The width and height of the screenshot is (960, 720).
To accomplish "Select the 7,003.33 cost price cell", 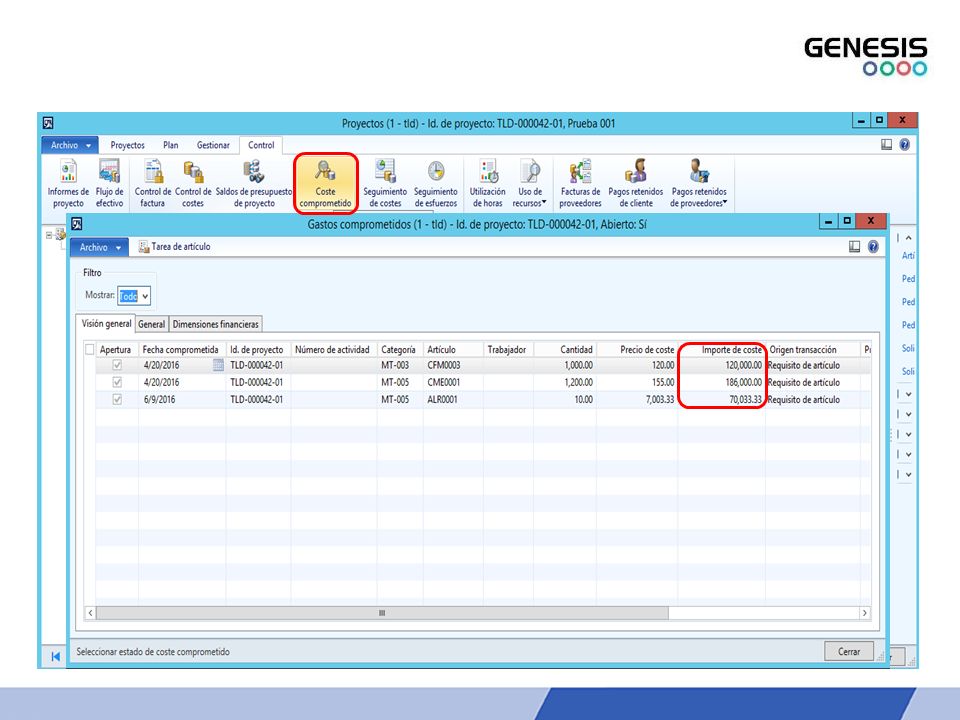I will tap(637, 399).
